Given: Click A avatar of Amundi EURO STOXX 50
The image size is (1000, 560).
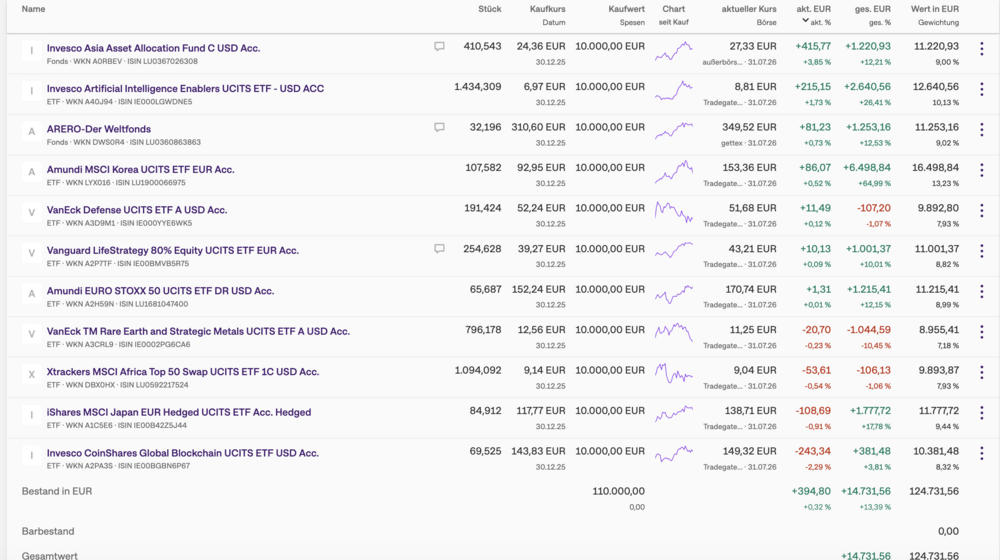Looking at the screenshot, I should pos(31,294).
